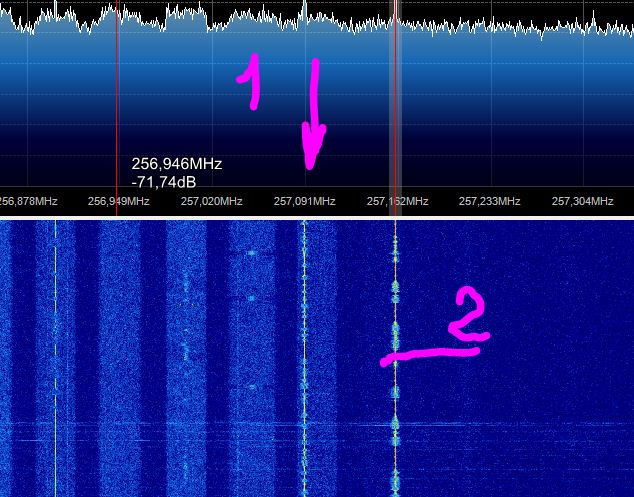Select the 257,020MHz label on frequency scale
This screenshot has height=497, width=634.
(x=212, y=201)
